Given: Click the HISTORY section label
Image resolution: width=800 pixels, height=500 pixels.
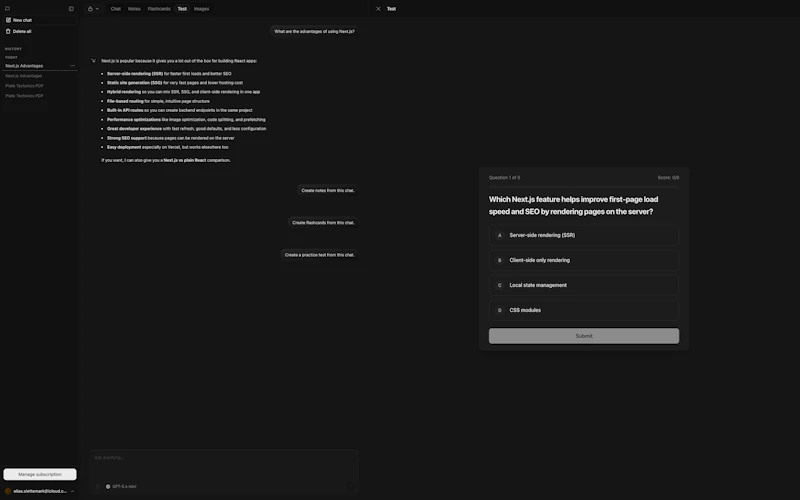Looking at the screenshot, I should click(x=13, y=49).
